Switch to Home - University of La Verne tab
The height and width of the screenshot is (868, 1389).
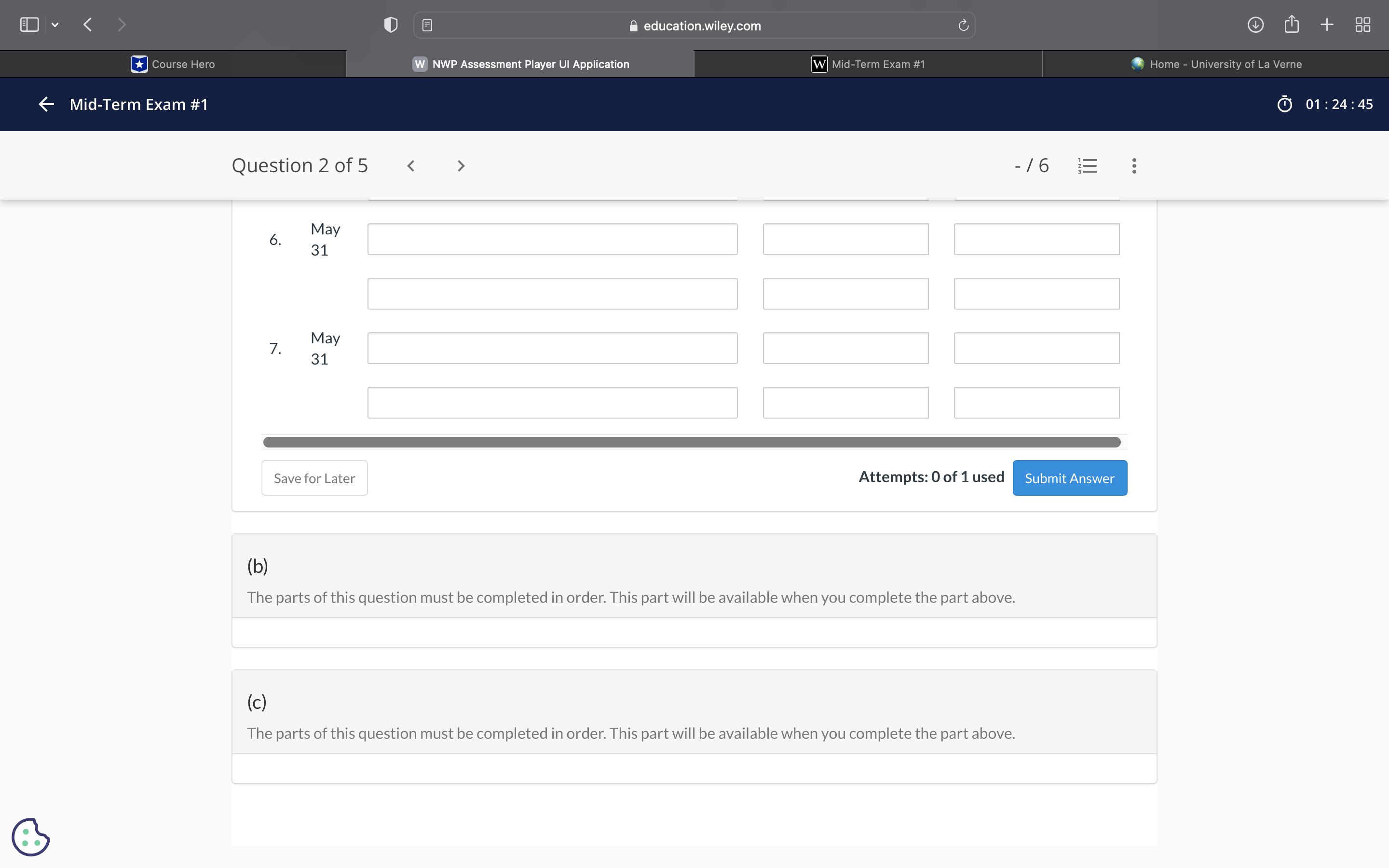tap(1216, 64)
